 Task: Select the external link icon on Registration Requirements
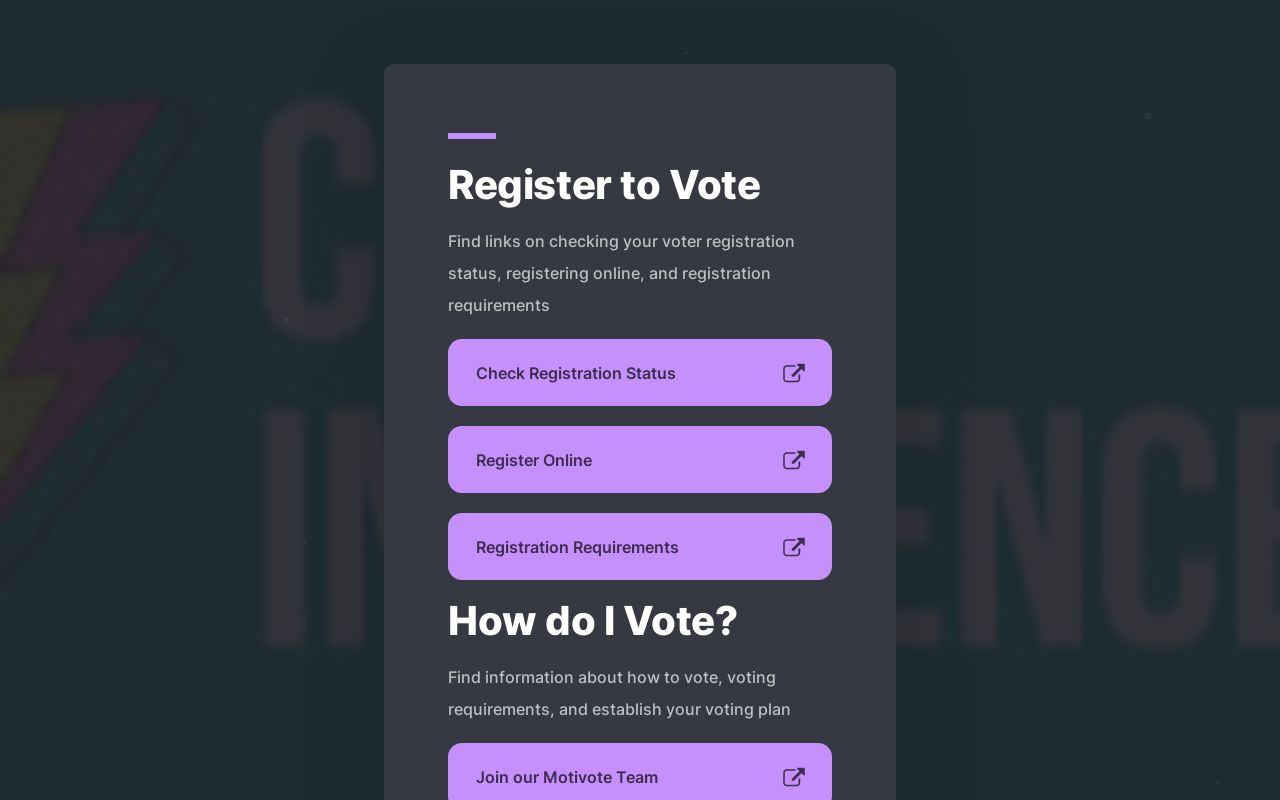794,547
